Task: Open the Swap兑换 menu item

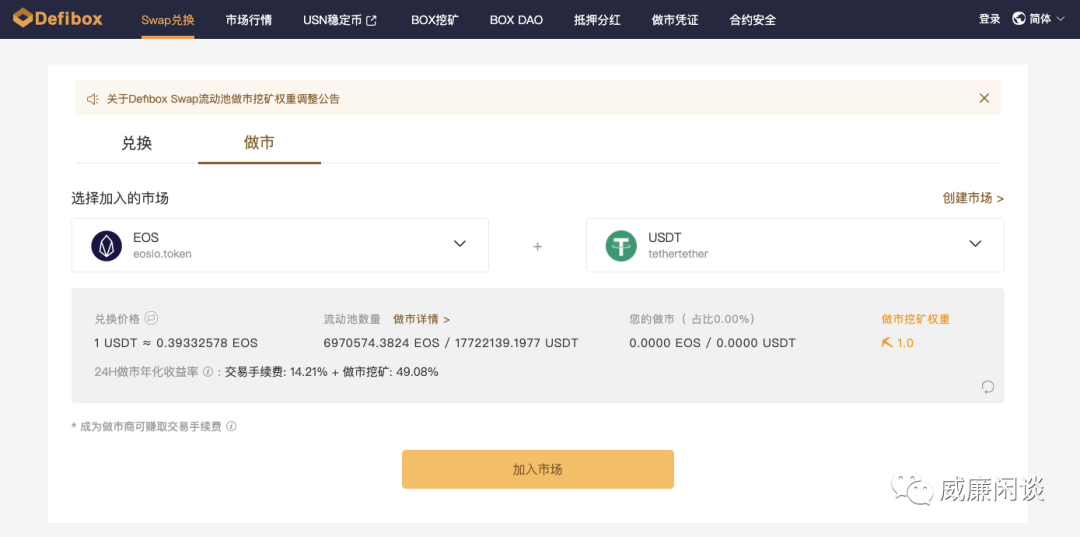Action: 168,20
